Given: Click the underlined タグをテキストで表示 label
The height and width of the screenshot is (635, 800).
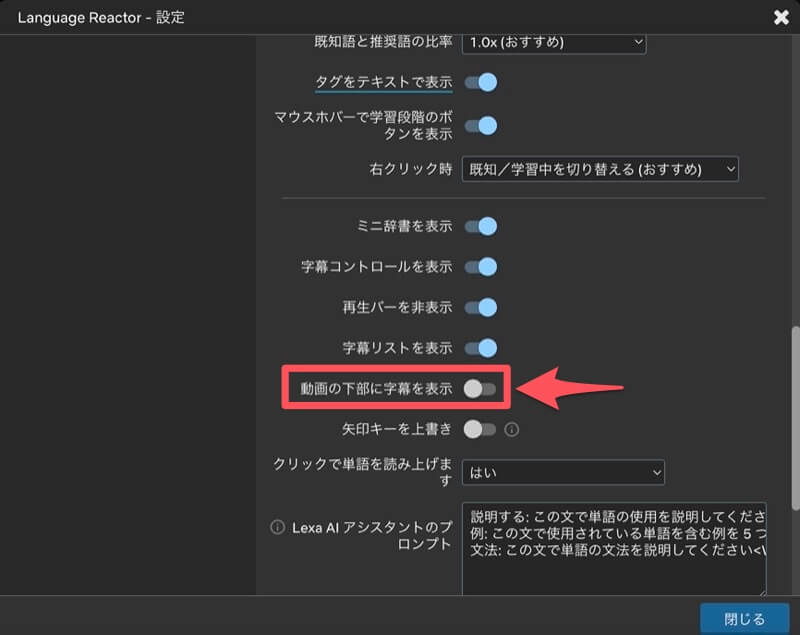Looking at the screenshot, I should pyautogui.click(x=383, y=82).
